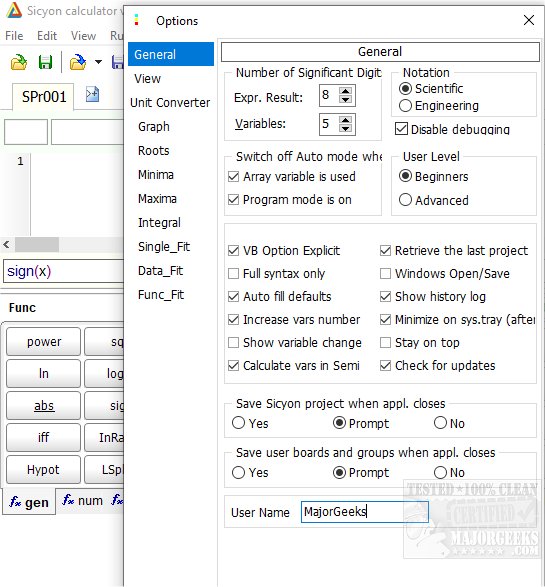Image resolution: width=545 pixels, height=587 pixels.
Task: Click the iff function button
Action: pos(43,437)
